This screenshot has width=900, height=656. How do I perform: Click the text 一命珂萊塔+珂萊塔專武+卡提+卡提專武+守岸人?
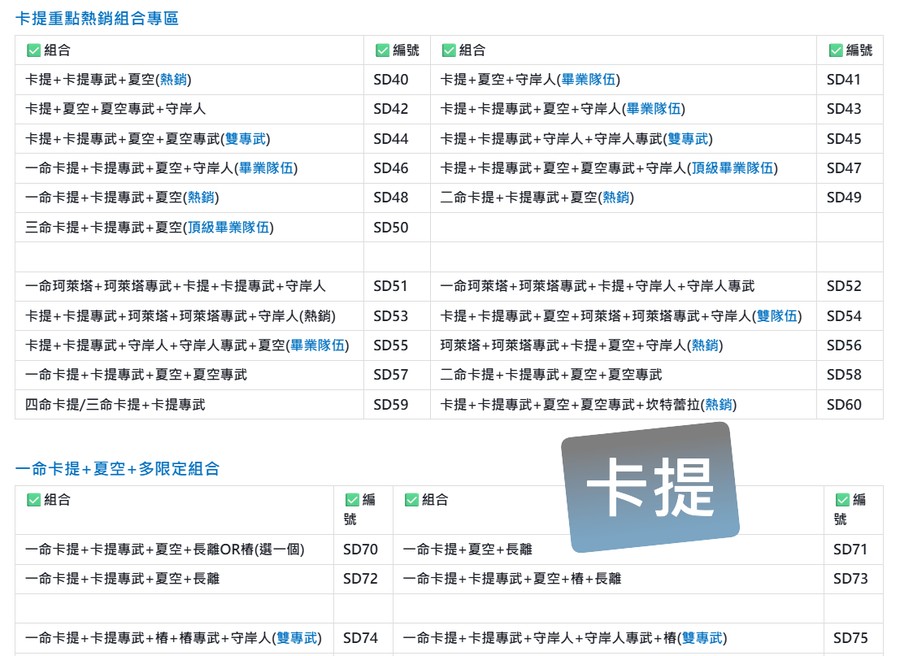[x=176, y=286]
